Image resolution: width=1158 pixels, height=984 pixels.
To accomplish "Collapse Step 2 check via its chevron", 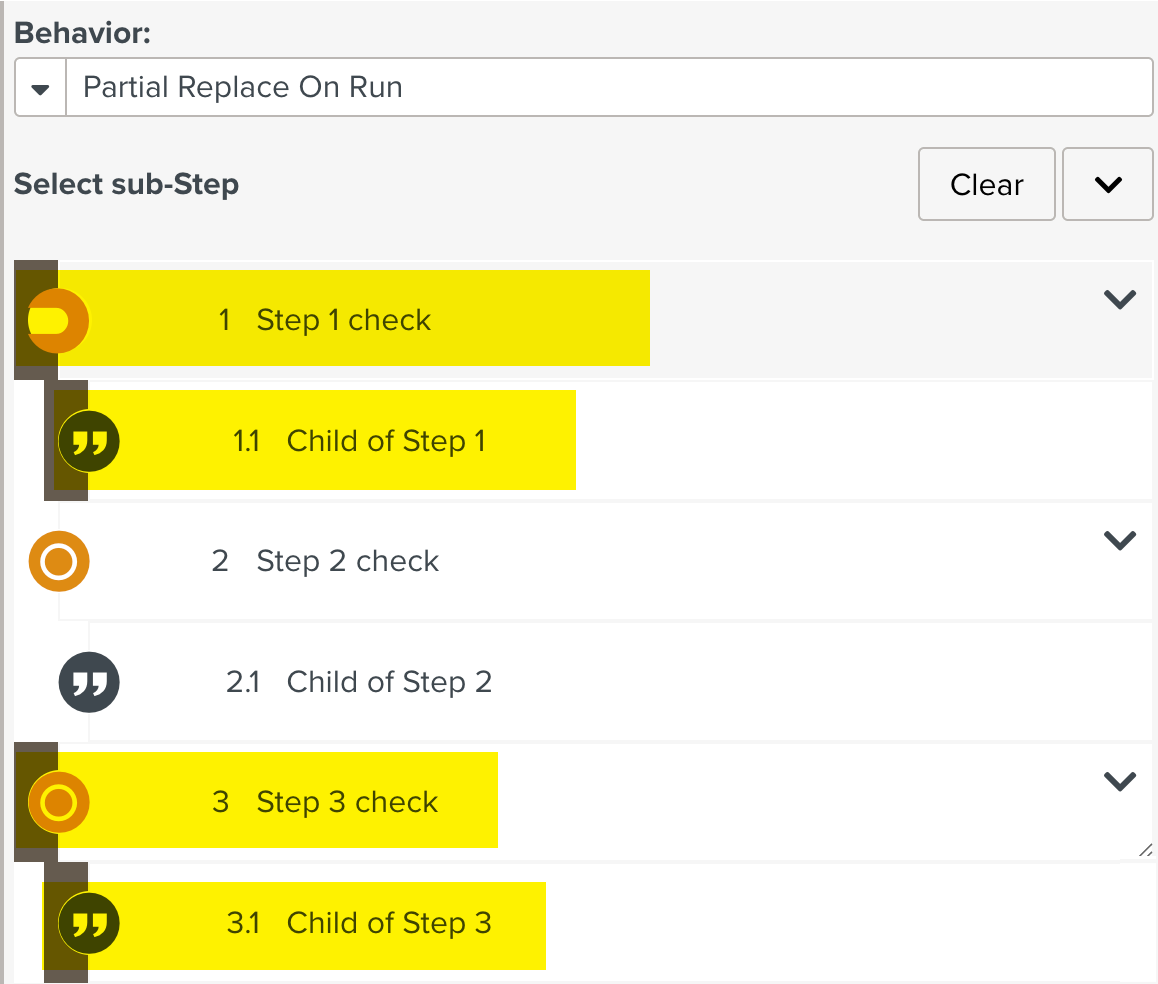I will (1119, 540).
